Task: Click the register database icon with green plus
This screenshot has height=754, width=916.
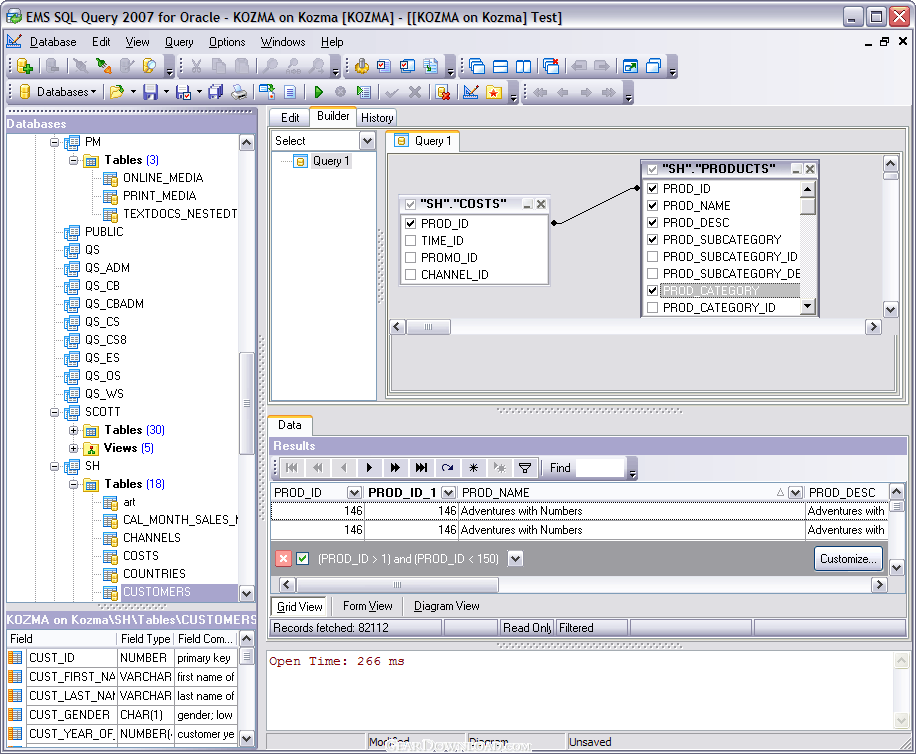Action: tap(25, 66)
